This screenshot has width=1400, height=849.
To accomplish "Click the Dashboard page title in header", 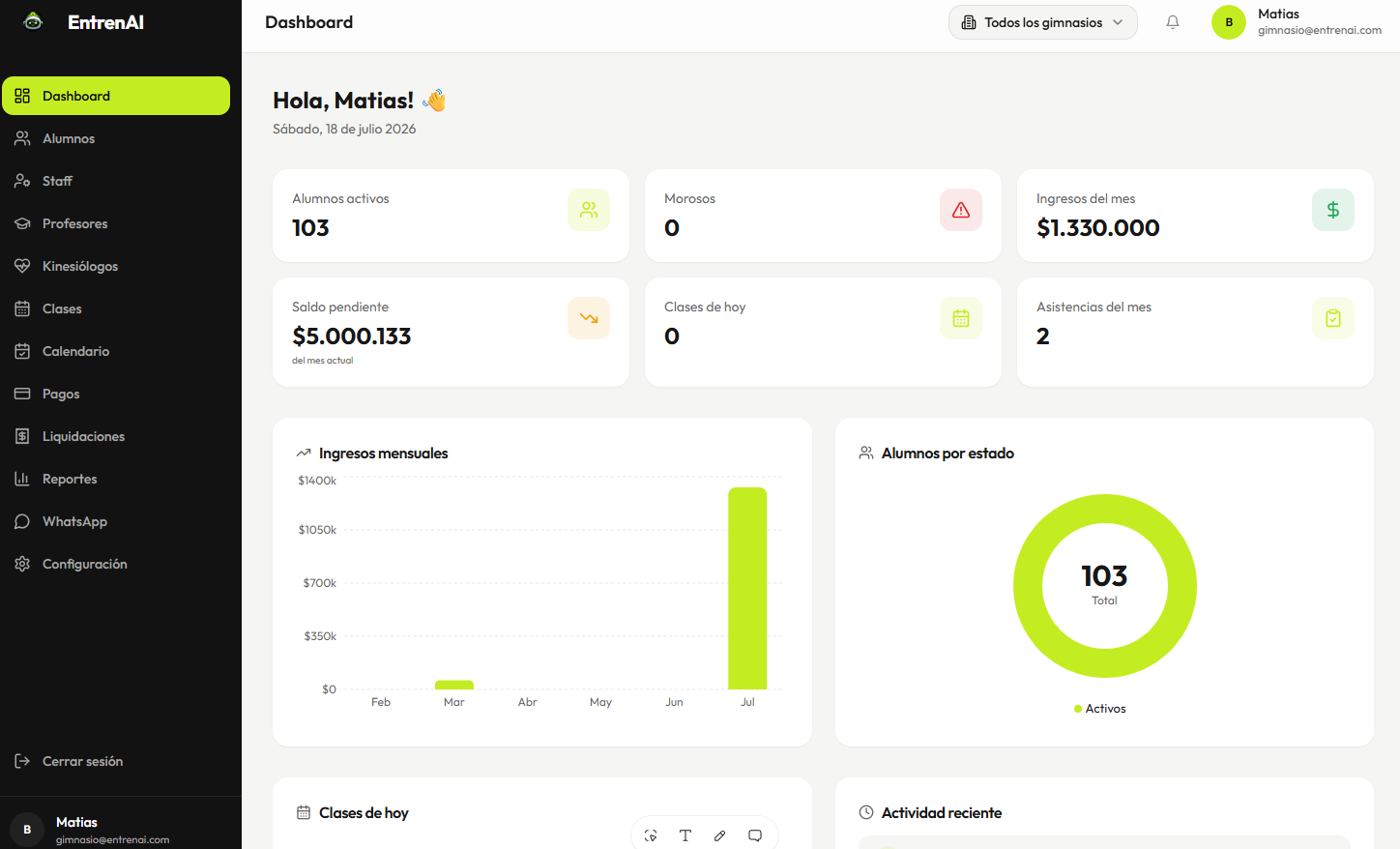I will coord(309,22).
